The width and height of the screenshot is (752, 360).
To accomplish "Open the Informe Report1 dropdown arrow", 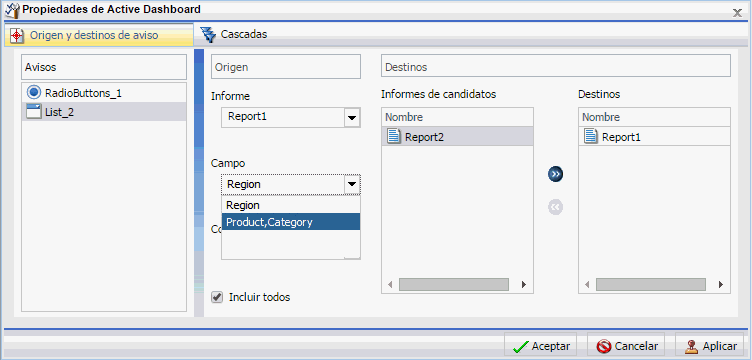I will tap(352, 117).
